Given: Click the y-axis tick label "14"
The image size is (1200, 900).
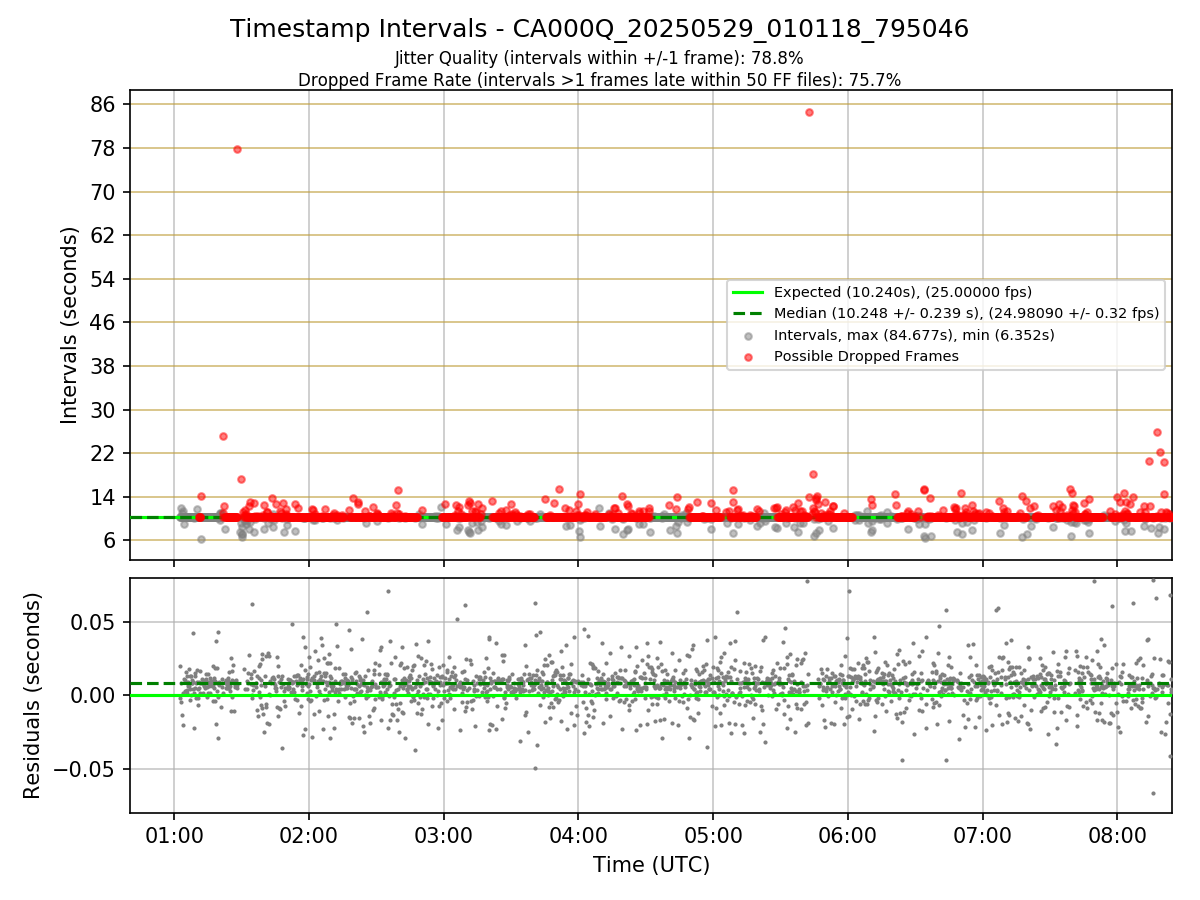Looking at the screenshot, I should (x=104, y=497).
